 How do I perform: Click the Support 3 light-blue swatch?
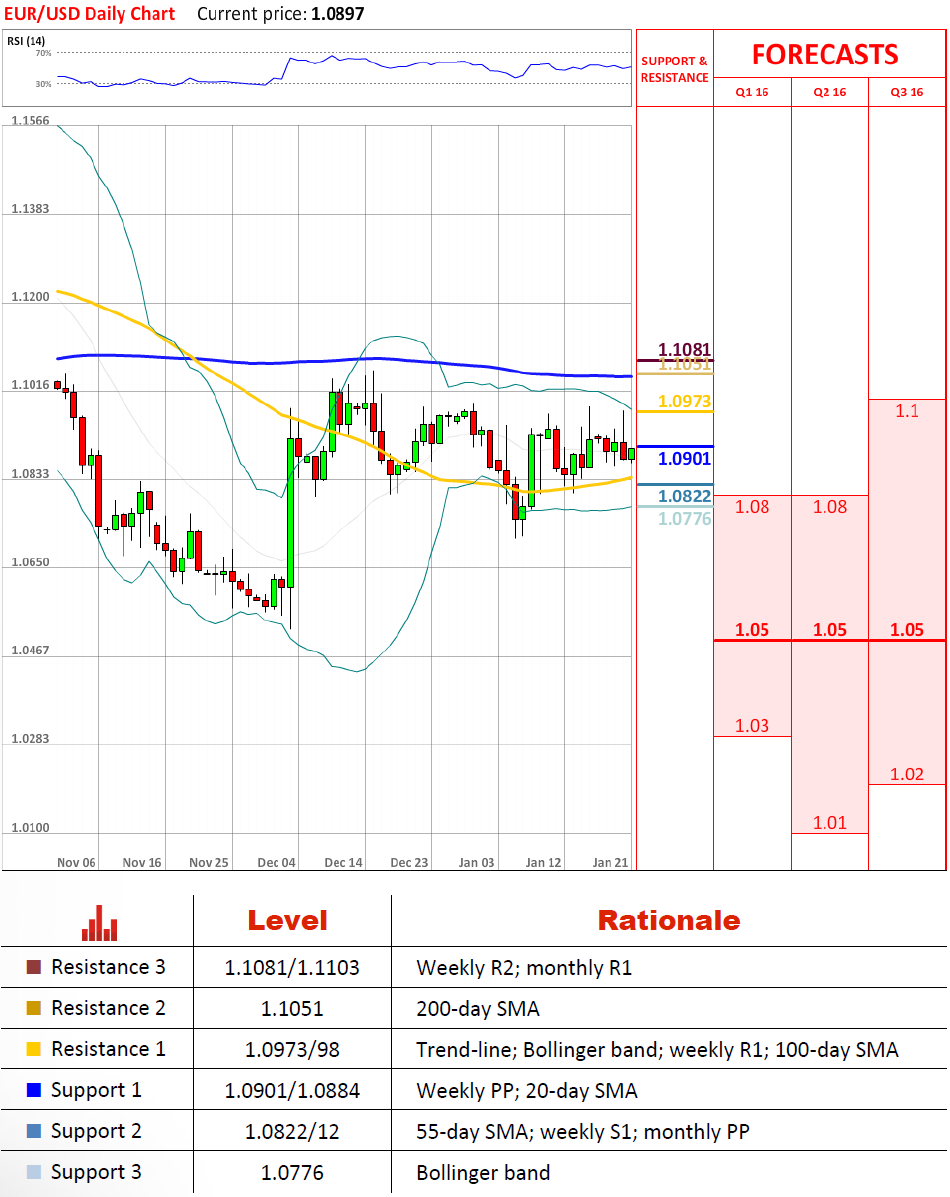click(x=34, y=1172)
